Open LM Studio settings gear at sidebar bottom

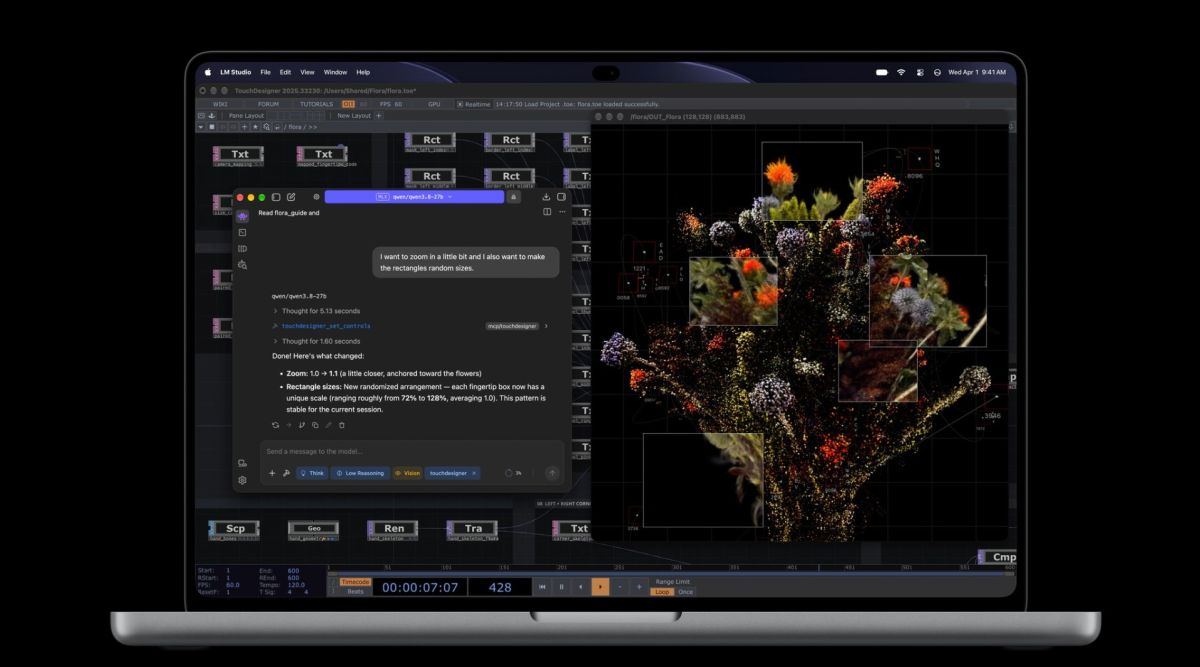[242, 480]
